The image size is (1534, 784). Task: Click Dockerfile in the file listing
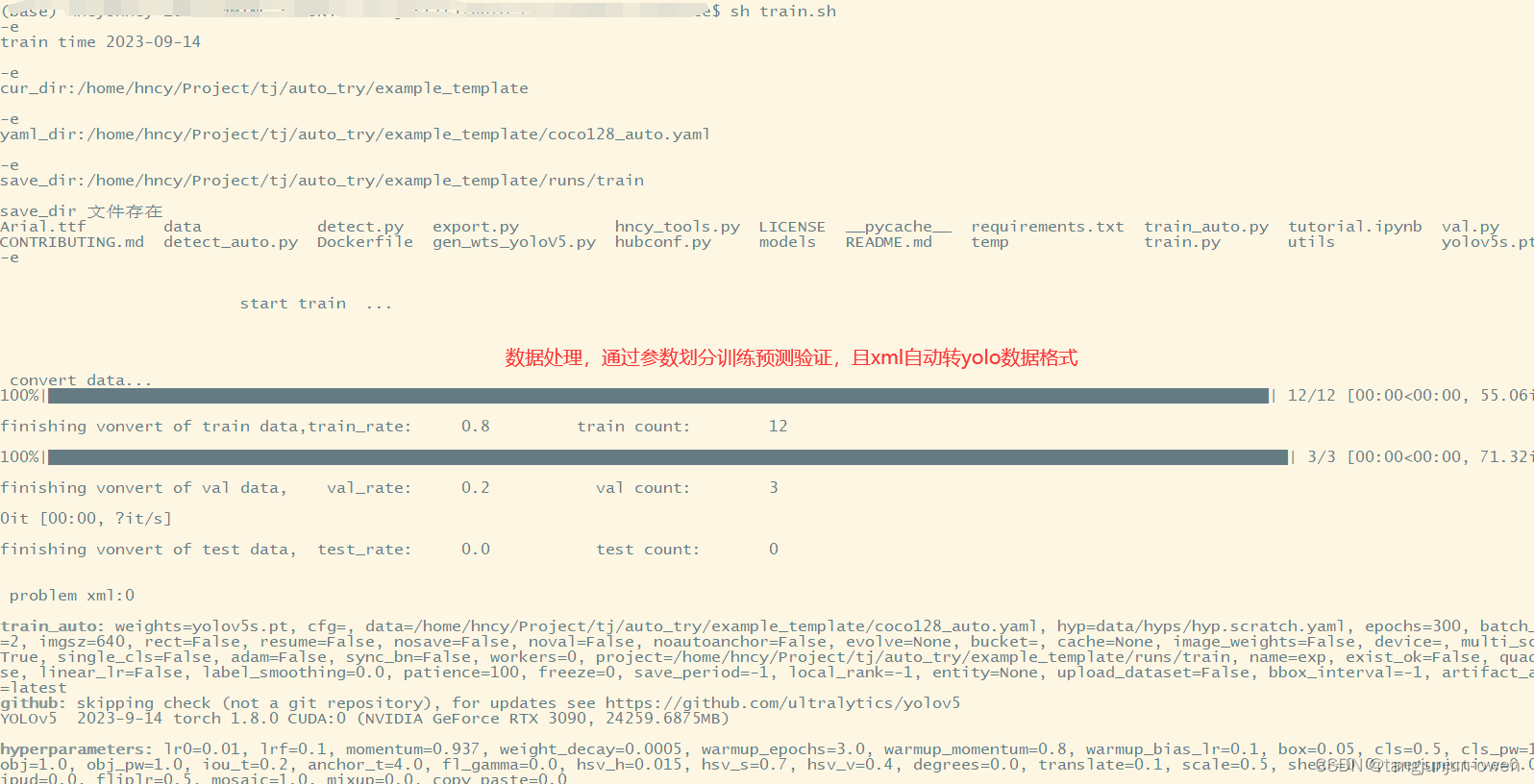(365, 242)
